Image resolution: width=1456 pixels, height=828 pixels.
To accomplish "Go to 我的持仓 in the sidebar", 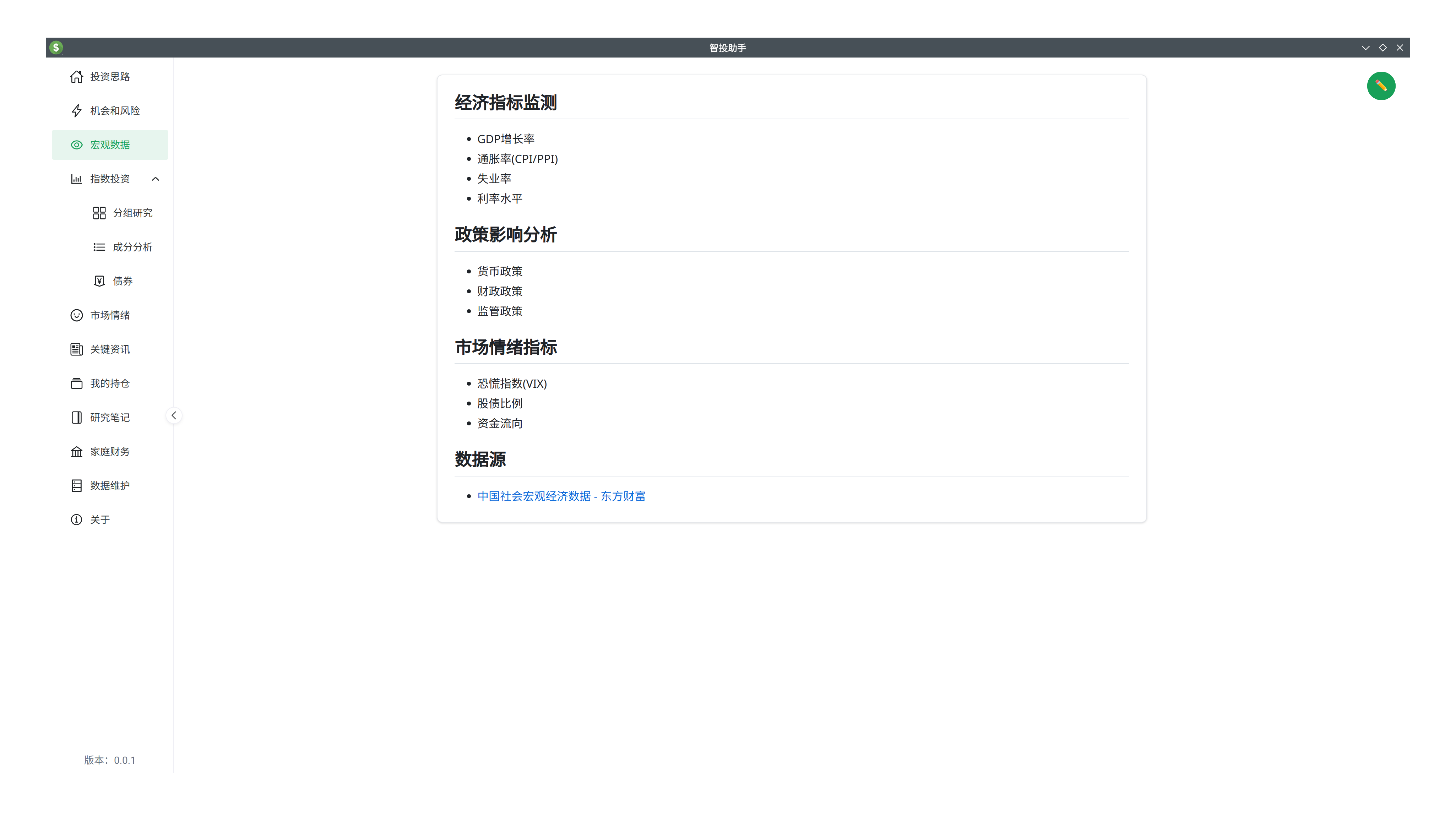I will 110,383.
